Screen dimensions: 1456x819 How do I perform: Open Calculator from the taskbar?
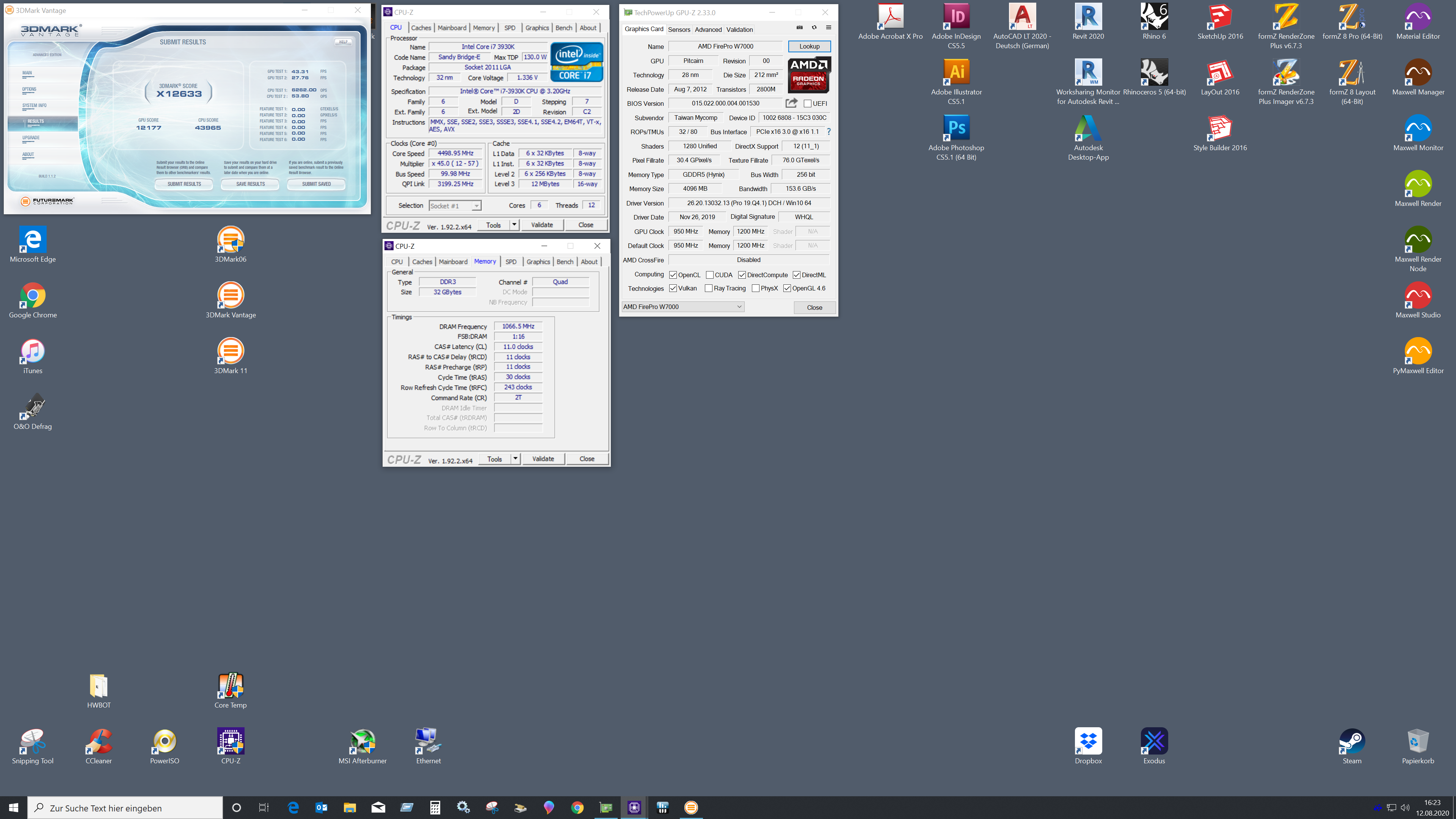point(435,808)
